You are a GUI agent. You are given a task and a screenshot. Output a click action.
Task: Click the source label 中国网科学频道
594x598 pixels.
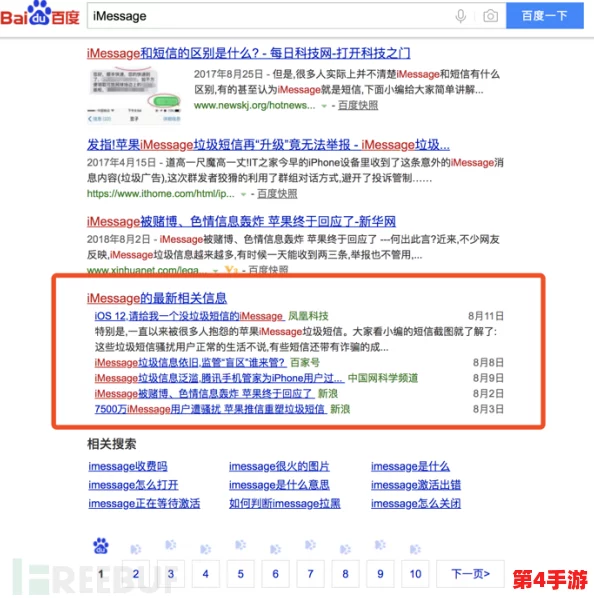pos(383,378)
